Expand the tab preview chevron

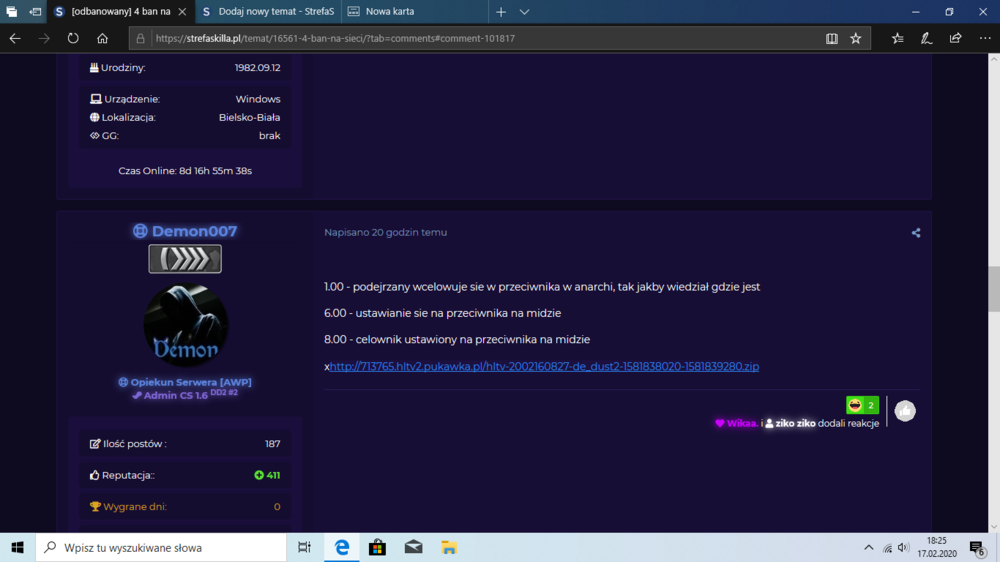pos(524,11)
